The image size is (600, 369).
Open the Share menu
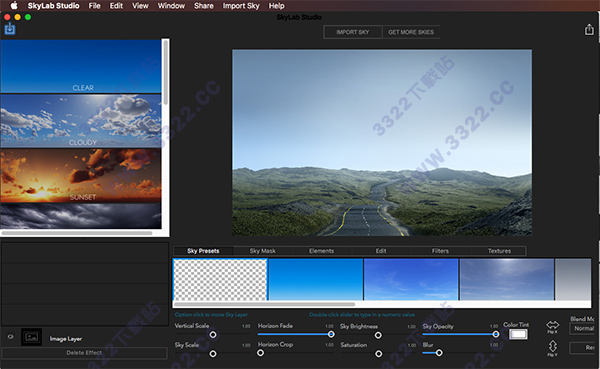(204, 6)
